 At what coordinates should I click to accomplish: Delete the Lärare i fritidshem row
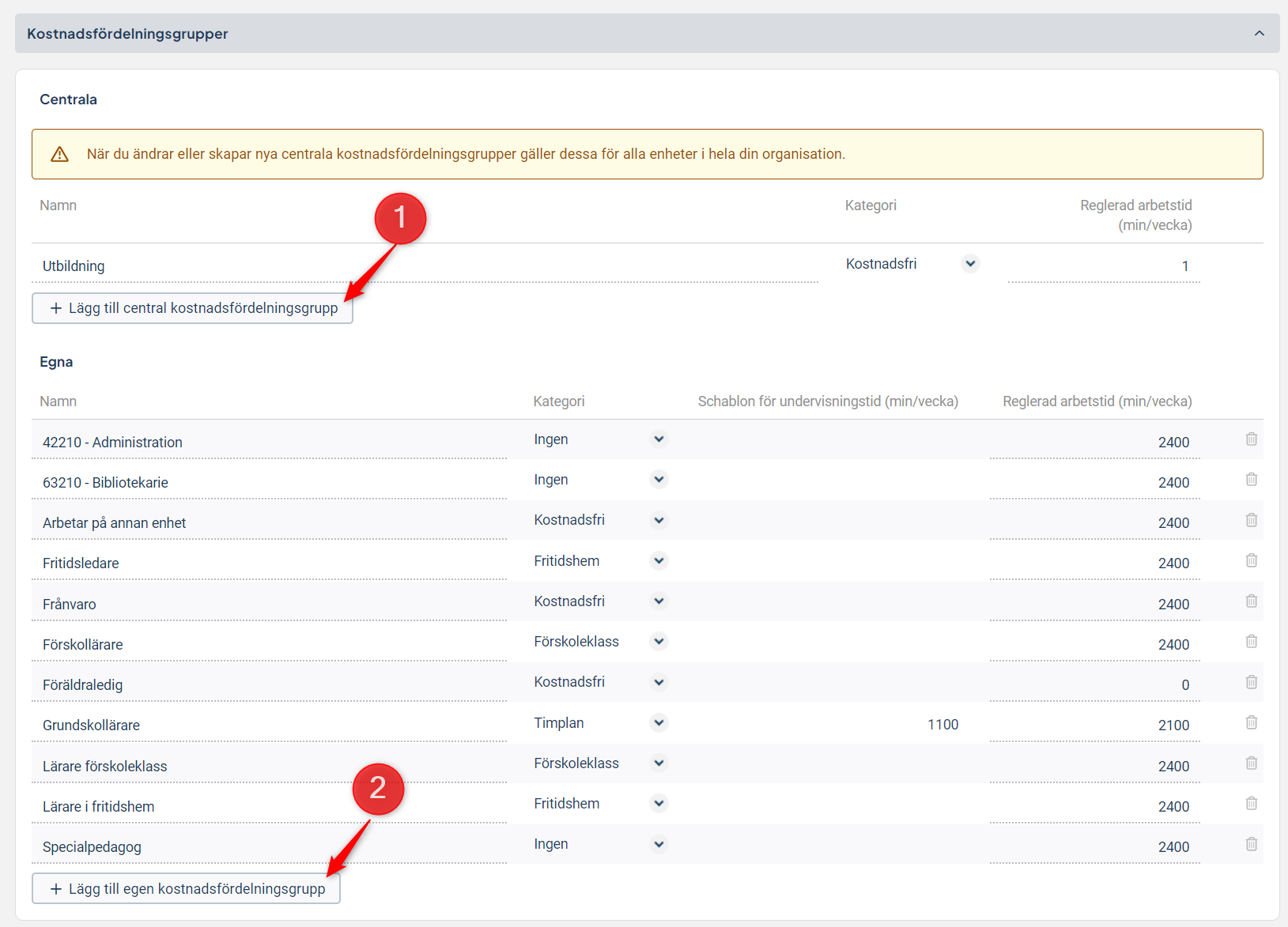[1252, 803]
